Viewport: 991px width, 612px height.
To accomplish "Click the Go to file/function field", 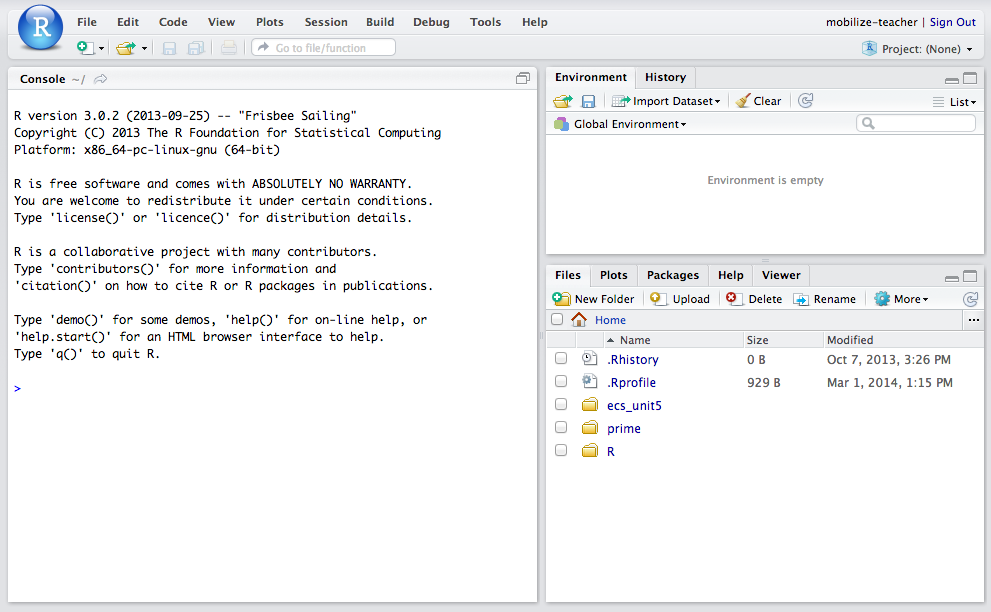I will click(323, 48).
